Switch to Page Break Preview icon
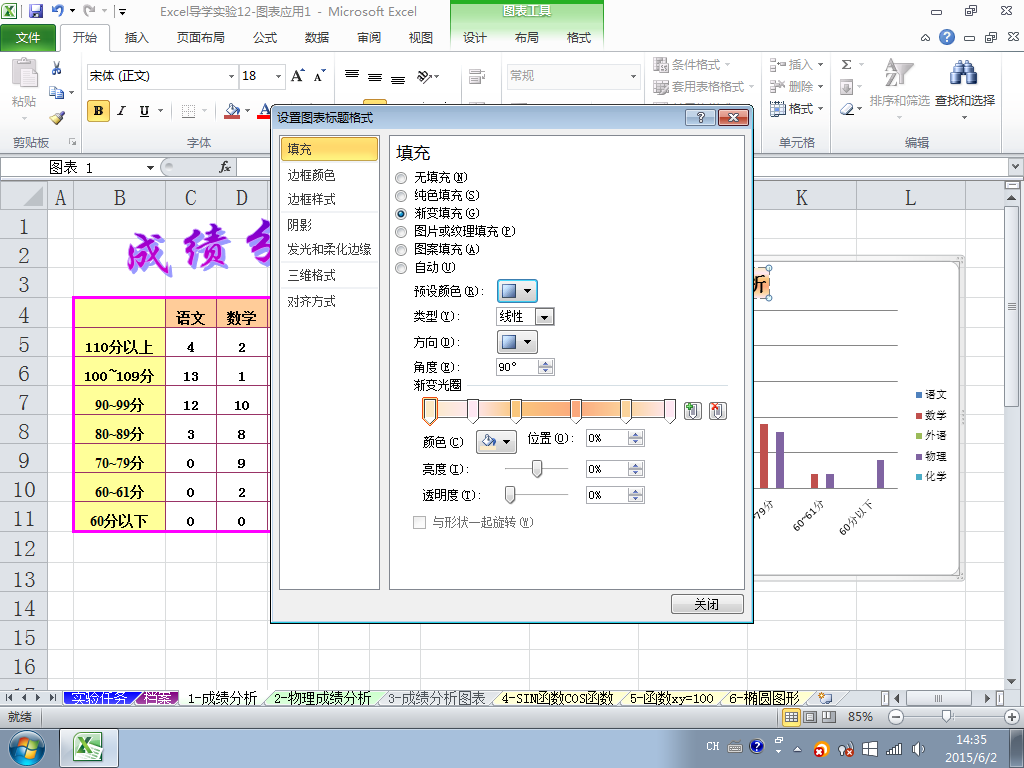Screen dimensions: 1024x768 point(829,717)
